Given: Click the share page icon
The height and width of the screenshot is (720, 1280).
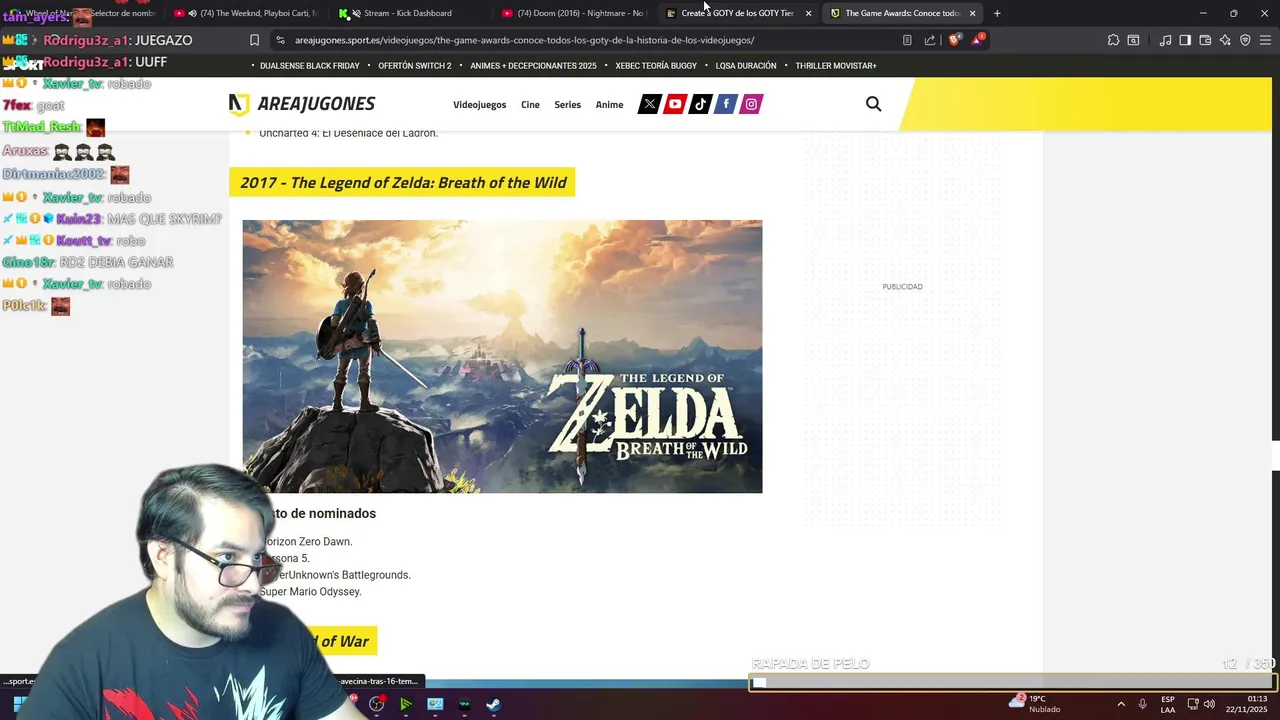Looking at the screenshot, I should coord(930,40).
